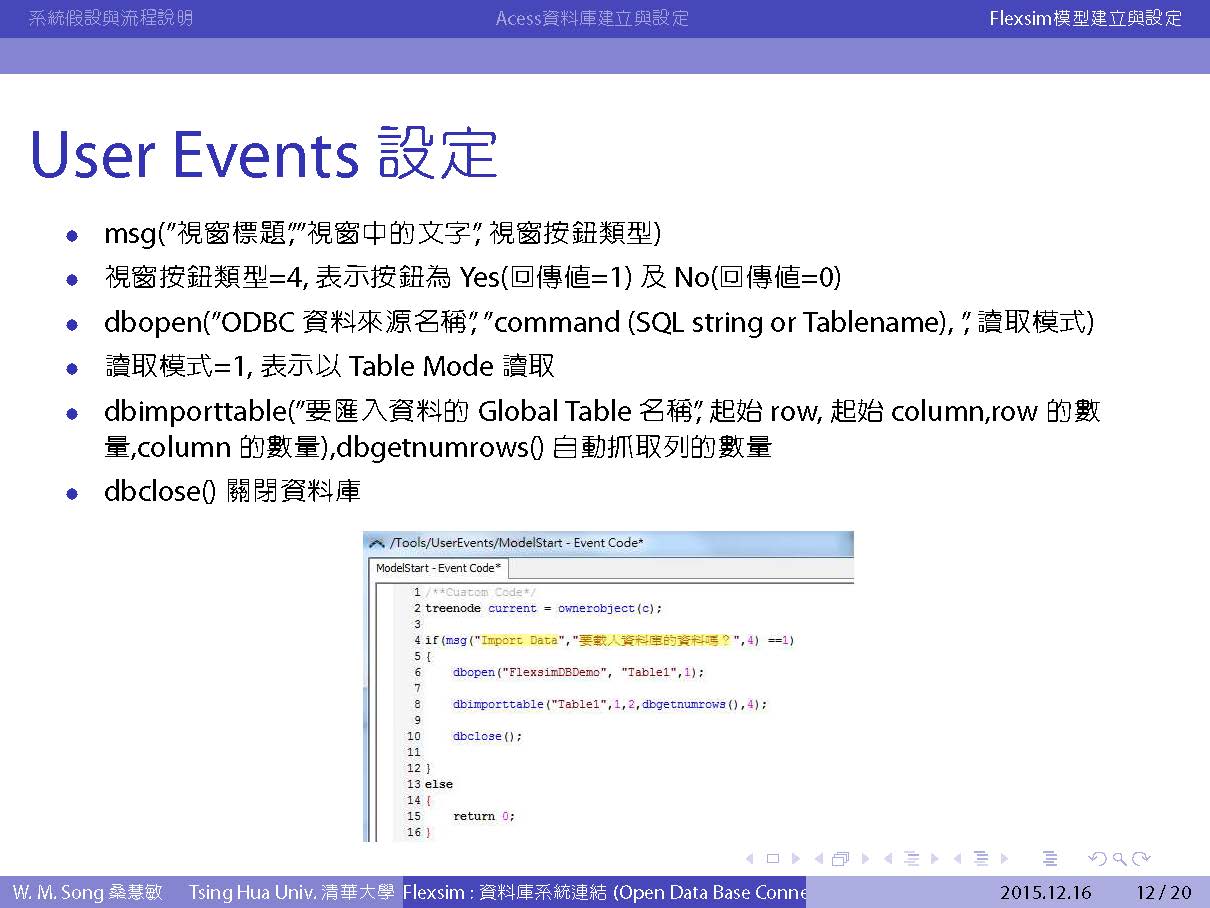Screen dimensions: 1210x908
Task: Go to next frame using the arrow right of frame icon
Action: tap(865, 859)
